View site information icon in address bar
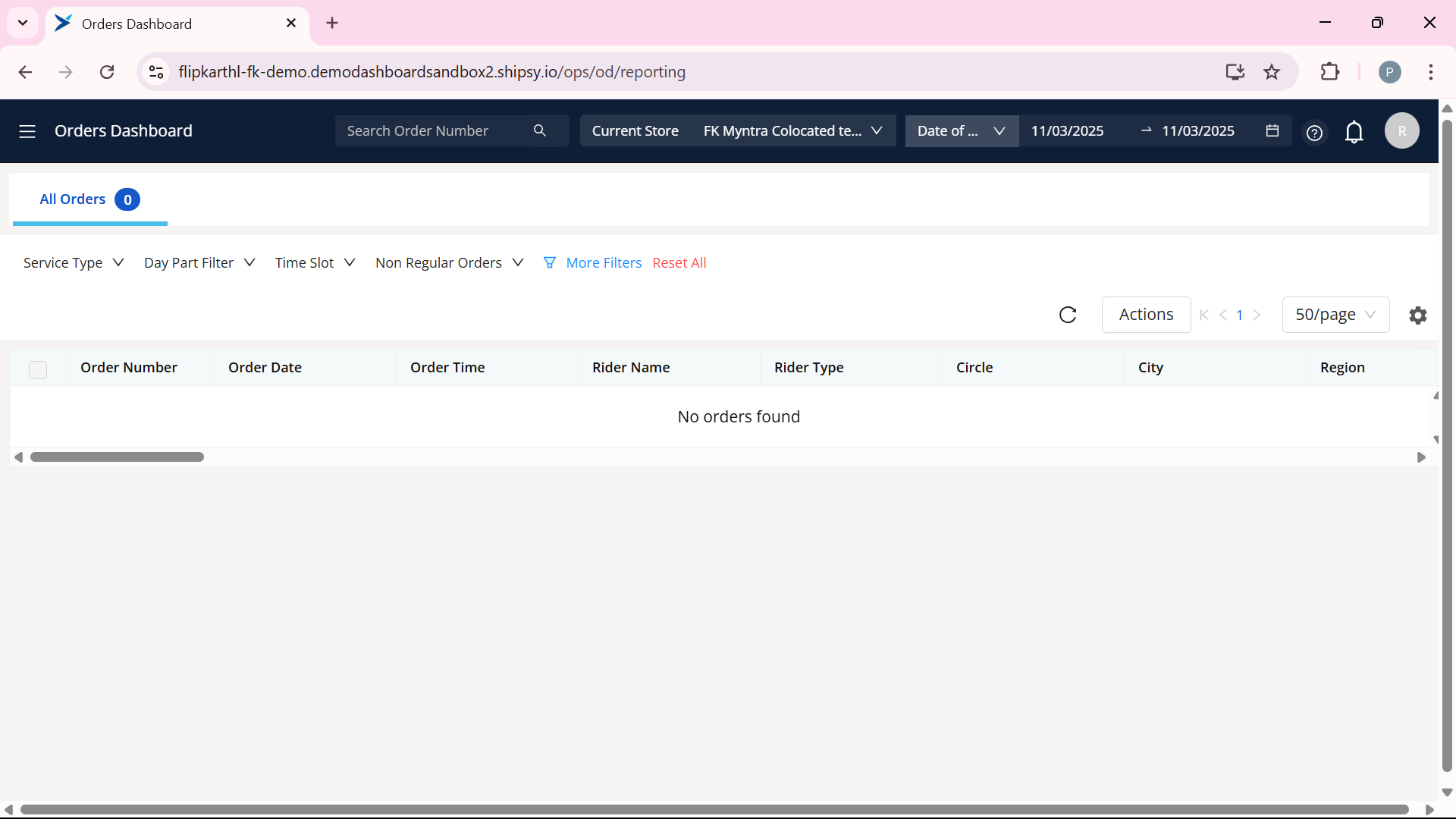1456x819 pixels. (156, 72)
